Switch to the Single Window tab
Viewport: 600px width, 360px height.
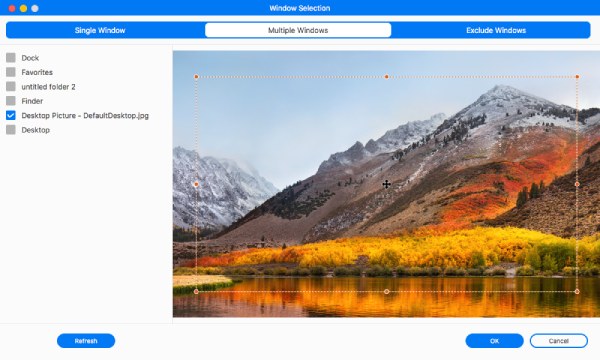tap(100, 30)
